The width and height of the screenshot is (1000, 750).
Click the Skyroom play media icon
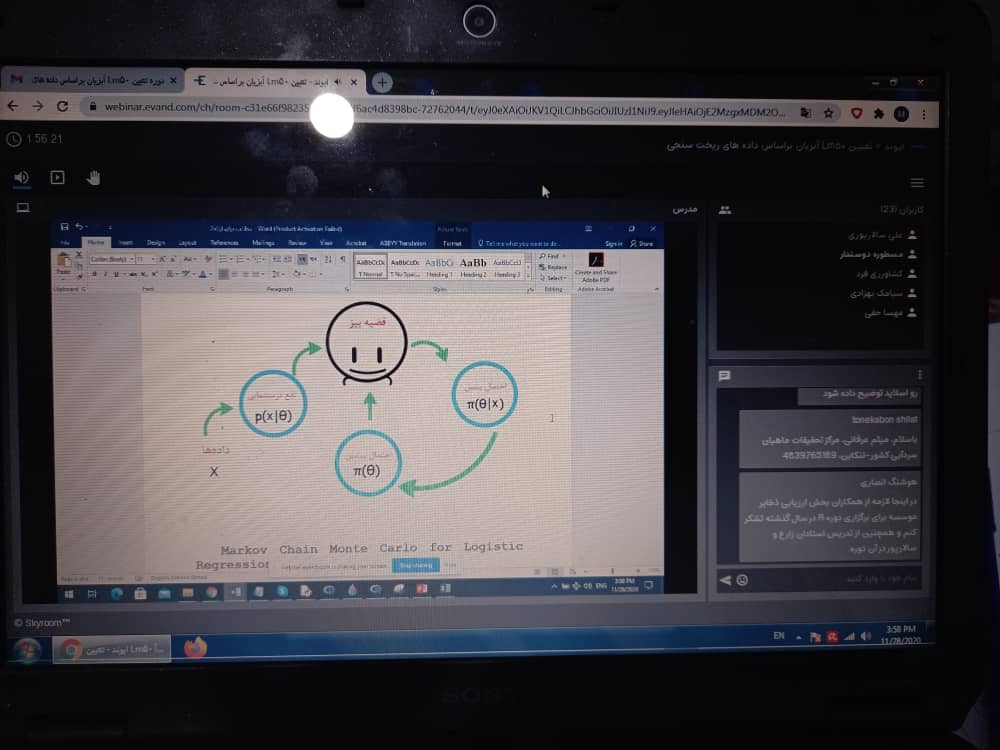click(57, 177)
